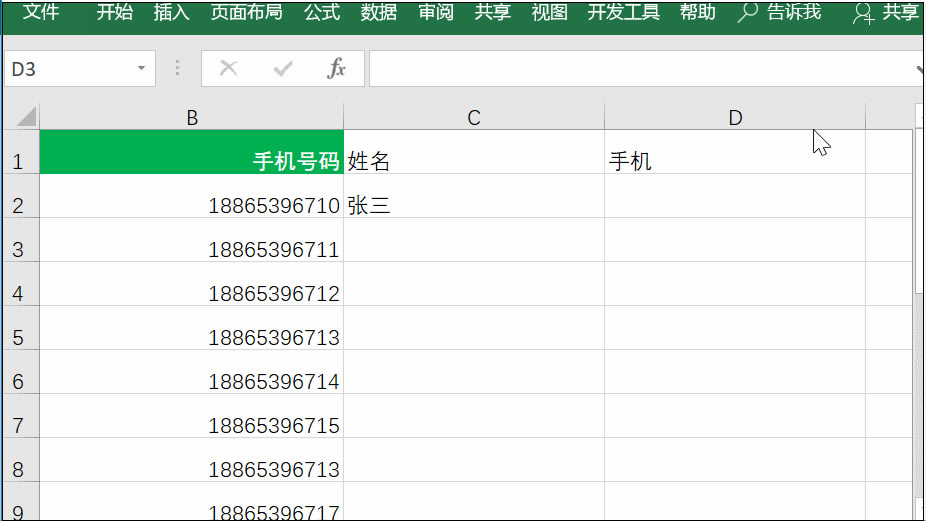Select cell containing 18865396717
This screenshot has width=926, height=521.
(191, 502)
